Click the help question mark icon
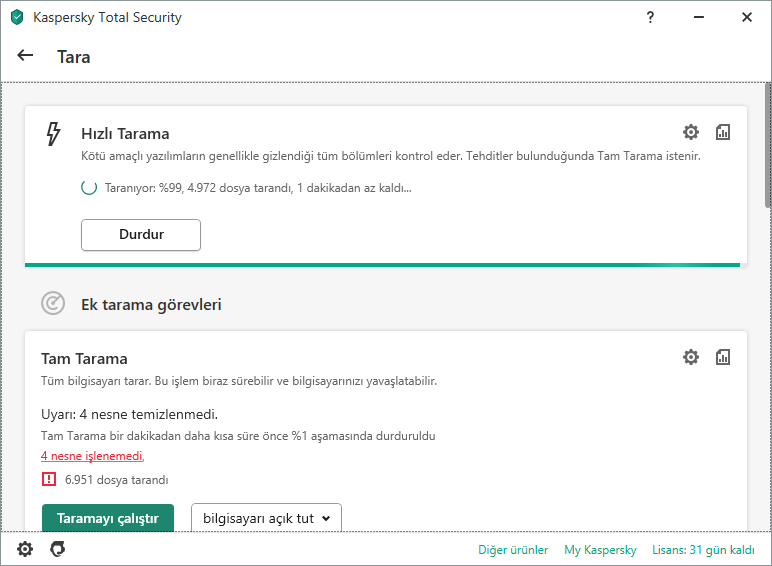772x566 pixels. [650, 17]
